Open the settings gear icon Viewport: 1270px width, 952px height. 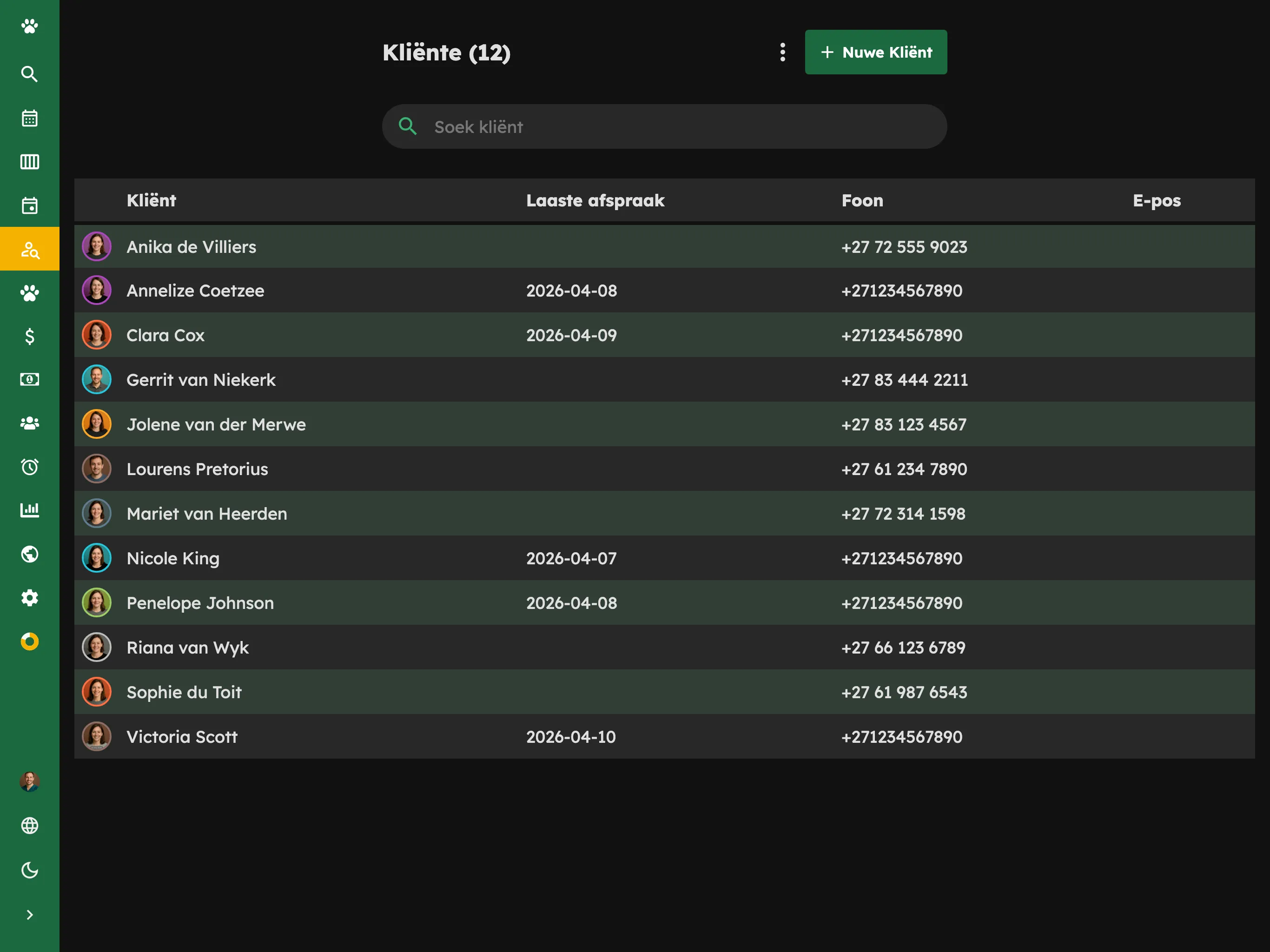[29, 598]
